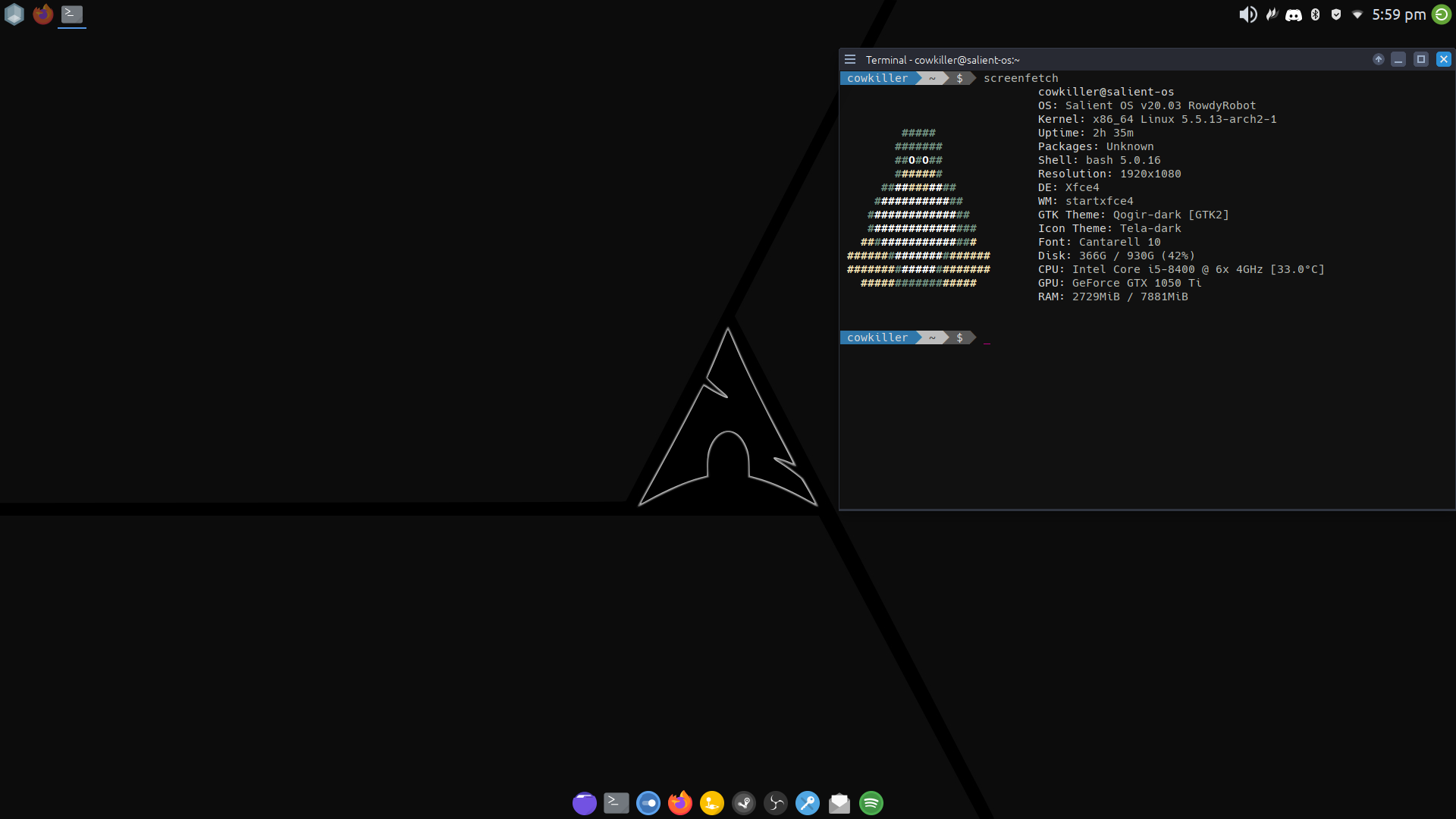Viewport: 1456px width, 819px height.
Task: Click the security shield toggle in the tray
Action: click(1335, 14)
